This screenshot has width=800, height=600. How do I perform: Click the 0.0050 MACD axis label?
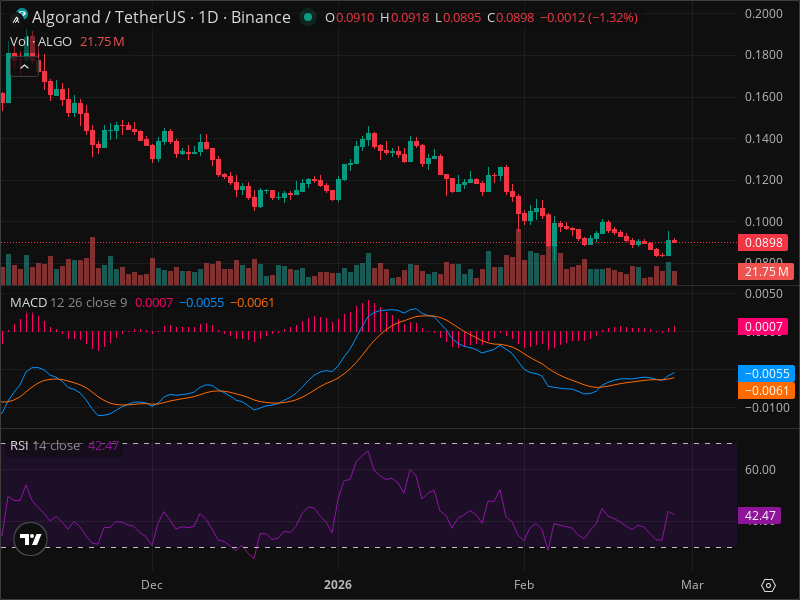[x=763, y=293]
